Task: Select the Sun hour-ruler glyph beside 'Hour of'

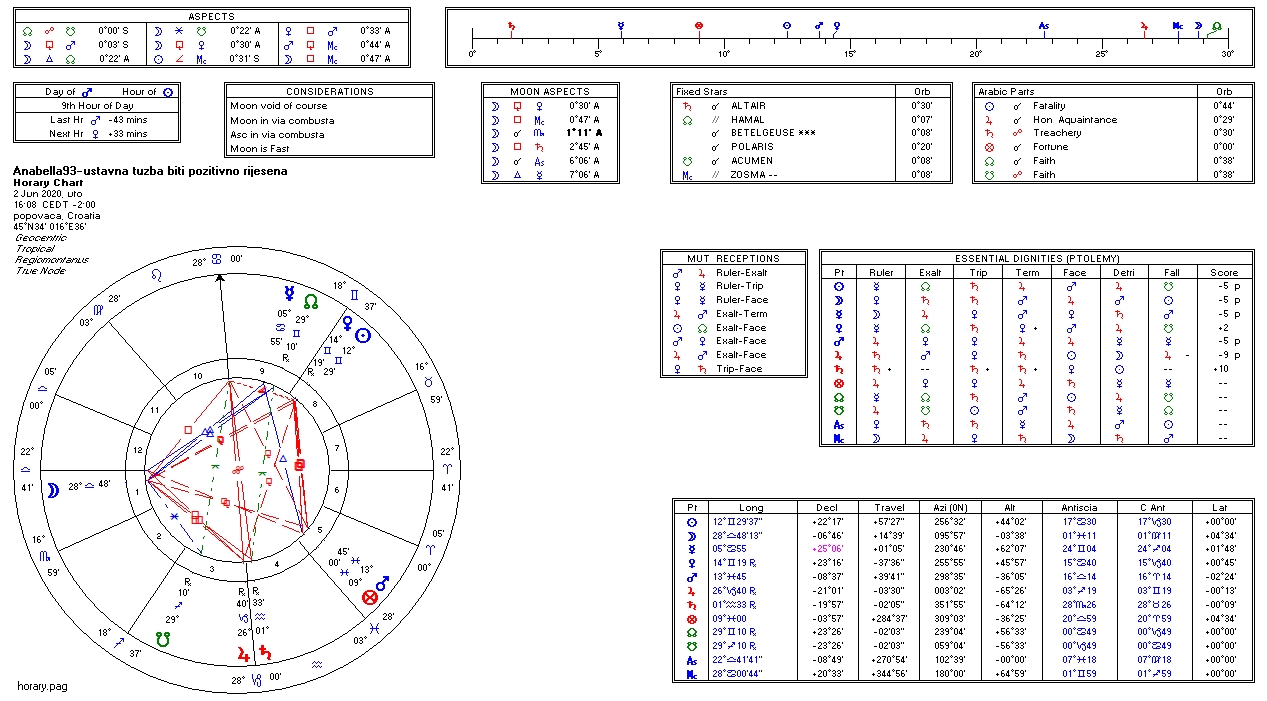Action: coord(167,92)
